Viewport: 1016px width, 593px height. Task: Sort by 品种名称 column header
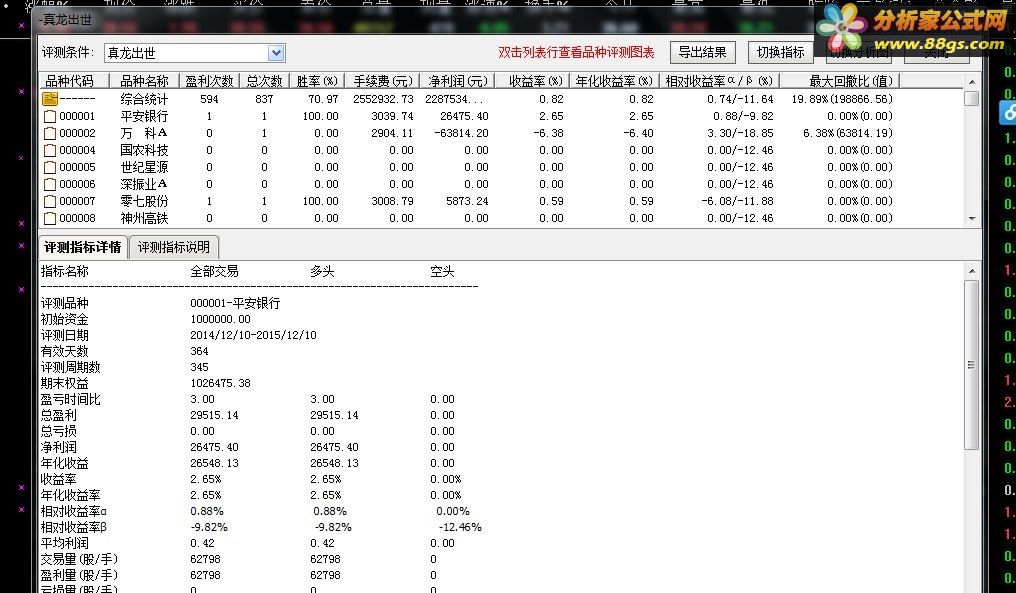click(144, 81)
